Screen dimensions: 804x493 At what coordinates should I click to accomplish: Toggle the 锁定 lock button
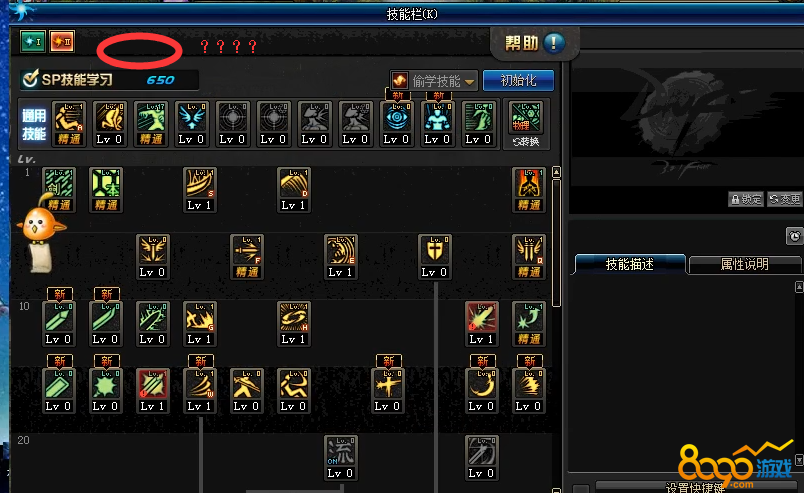746,199
